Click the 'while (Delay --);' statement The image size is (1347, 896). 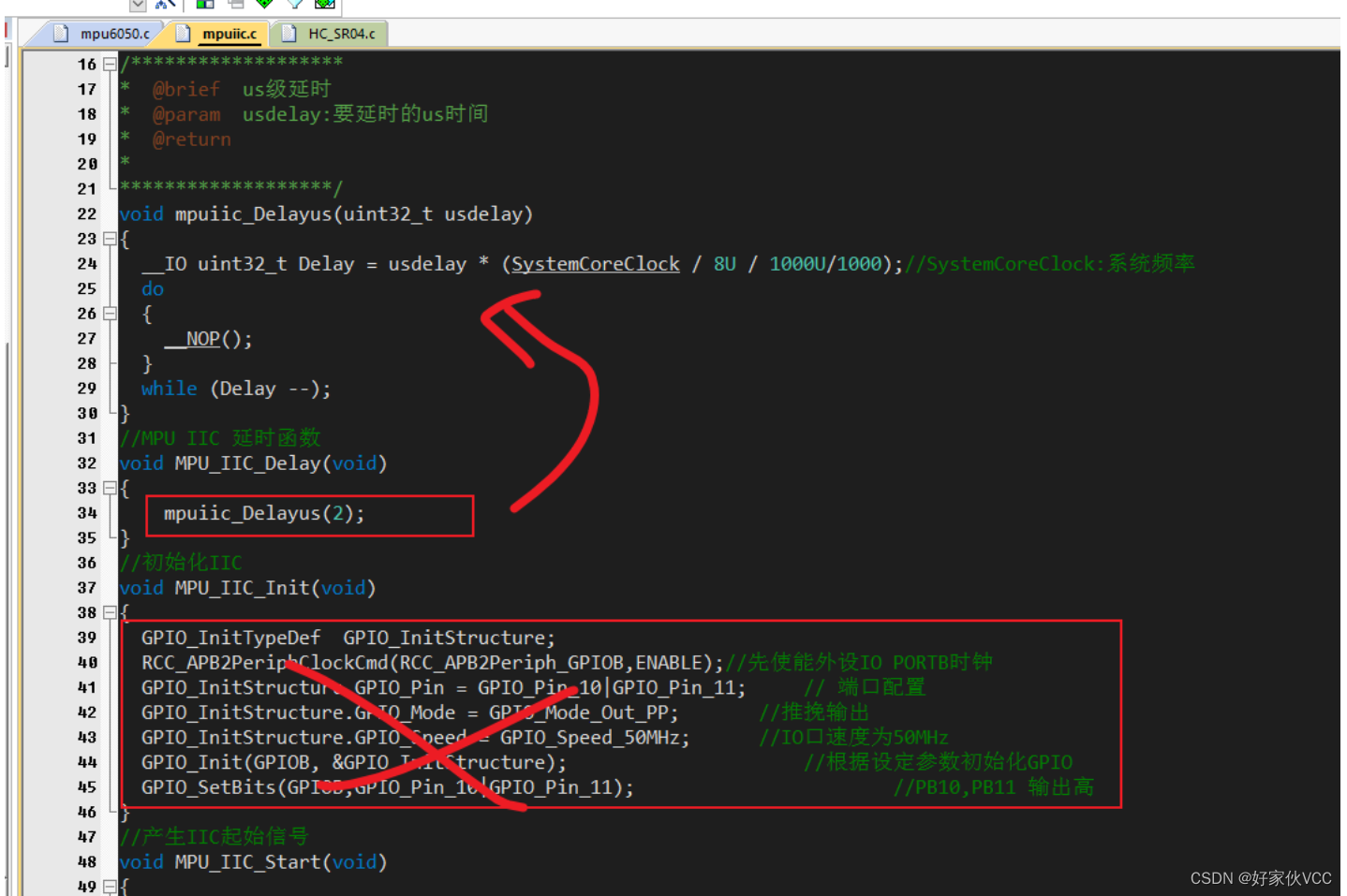pyautogui.click(x=236, y=389)
